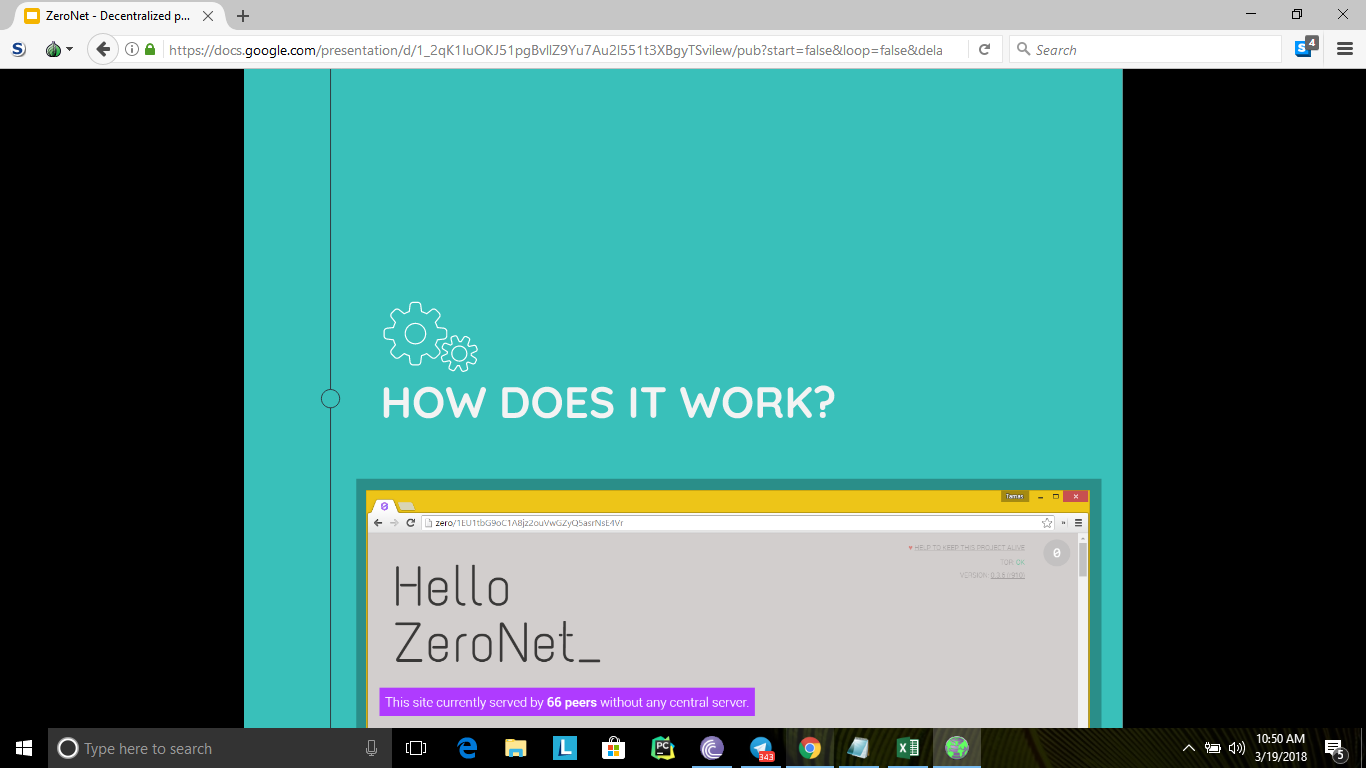Click Cortana Type here to search box

[x=218, y=748]
